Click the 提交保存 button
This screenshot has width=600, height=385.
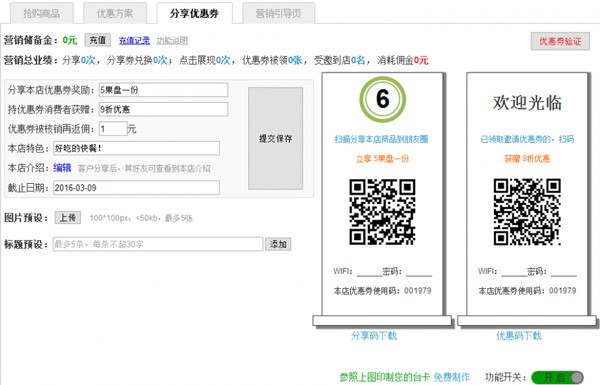[x=276, y=139]
